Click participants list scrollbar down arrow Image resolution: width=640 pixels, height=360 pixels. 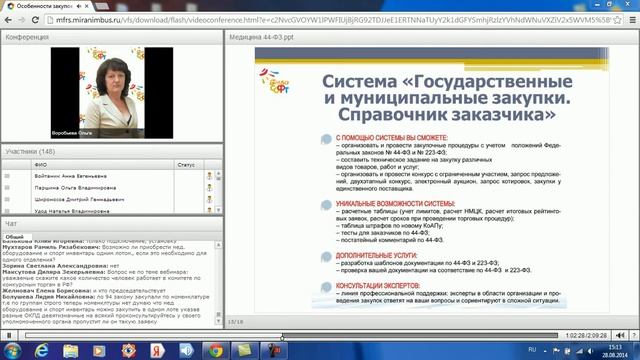pyautogui.click(x=218, y=210)
